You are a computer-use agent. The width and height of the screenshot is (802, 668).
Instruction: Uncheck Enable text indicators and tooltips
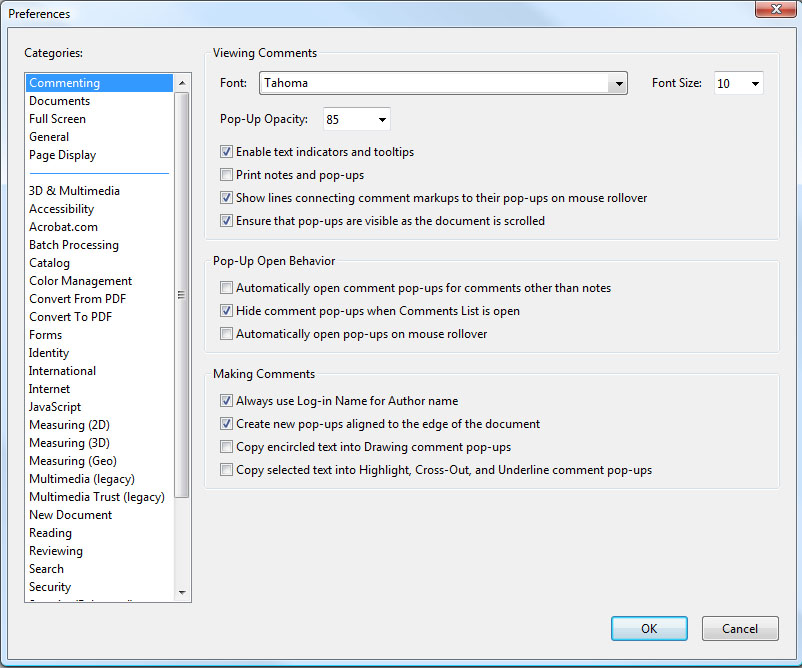click(x=227, y=152)
